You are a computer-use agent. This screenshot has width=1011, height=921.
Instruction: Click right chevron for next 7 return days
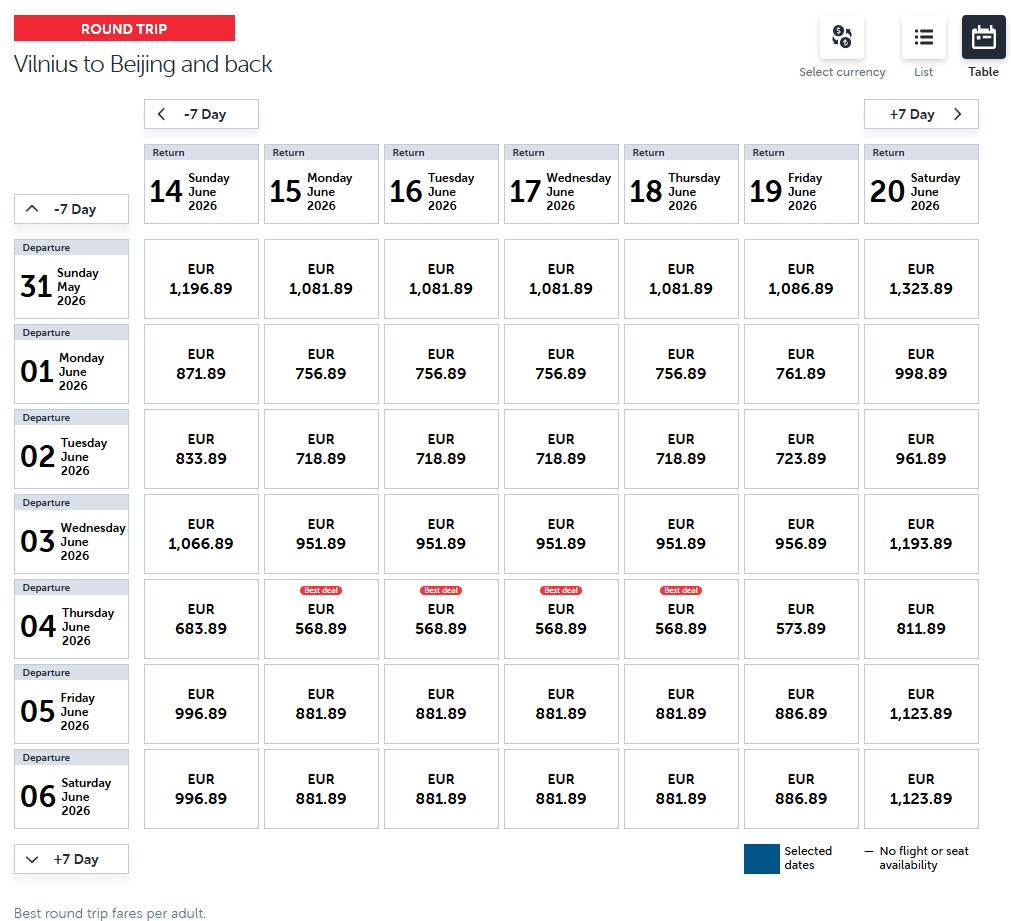(958, 114)
